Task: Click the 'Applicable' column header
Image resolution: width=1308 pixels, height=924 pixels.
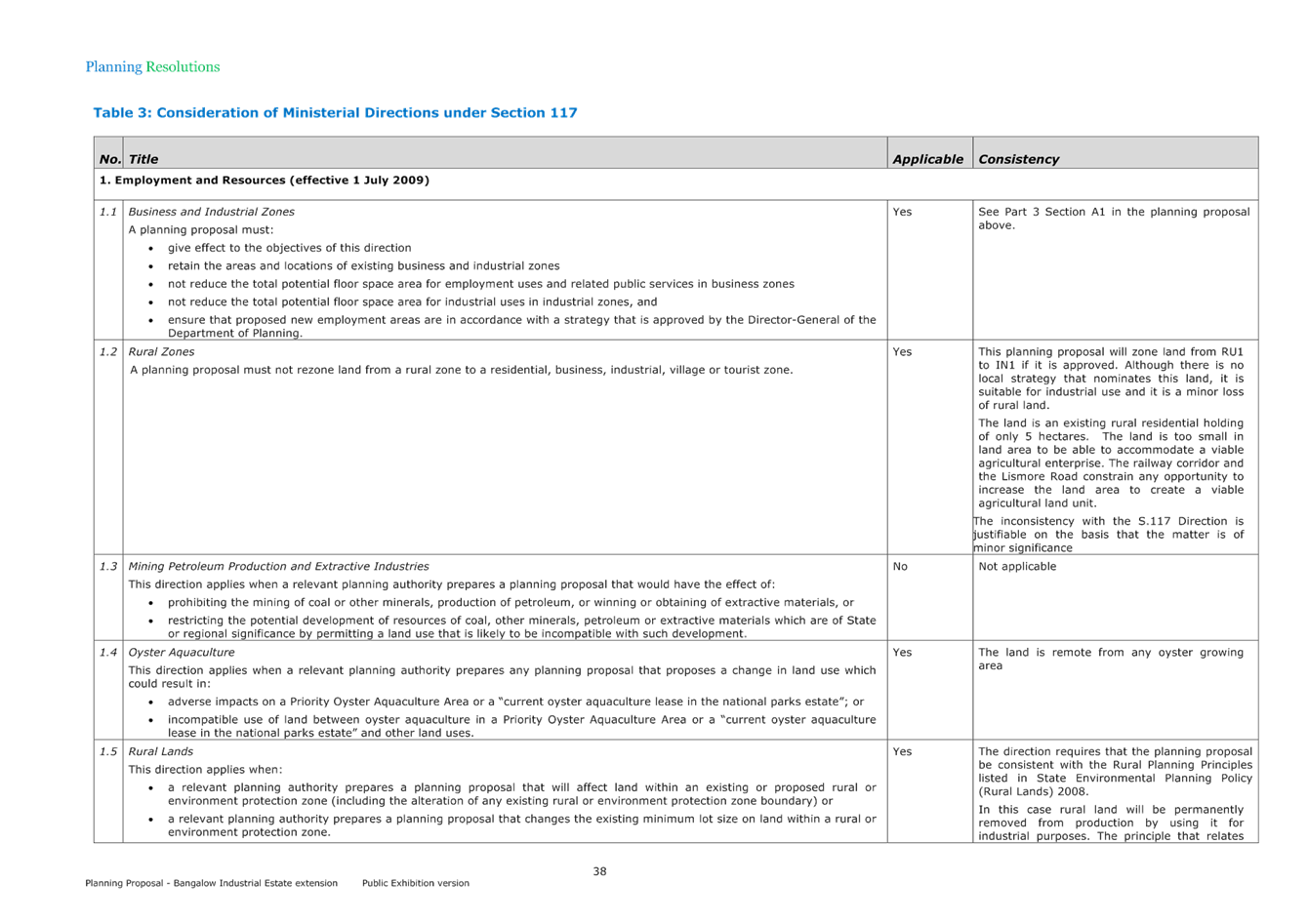Action: (927, 159)
